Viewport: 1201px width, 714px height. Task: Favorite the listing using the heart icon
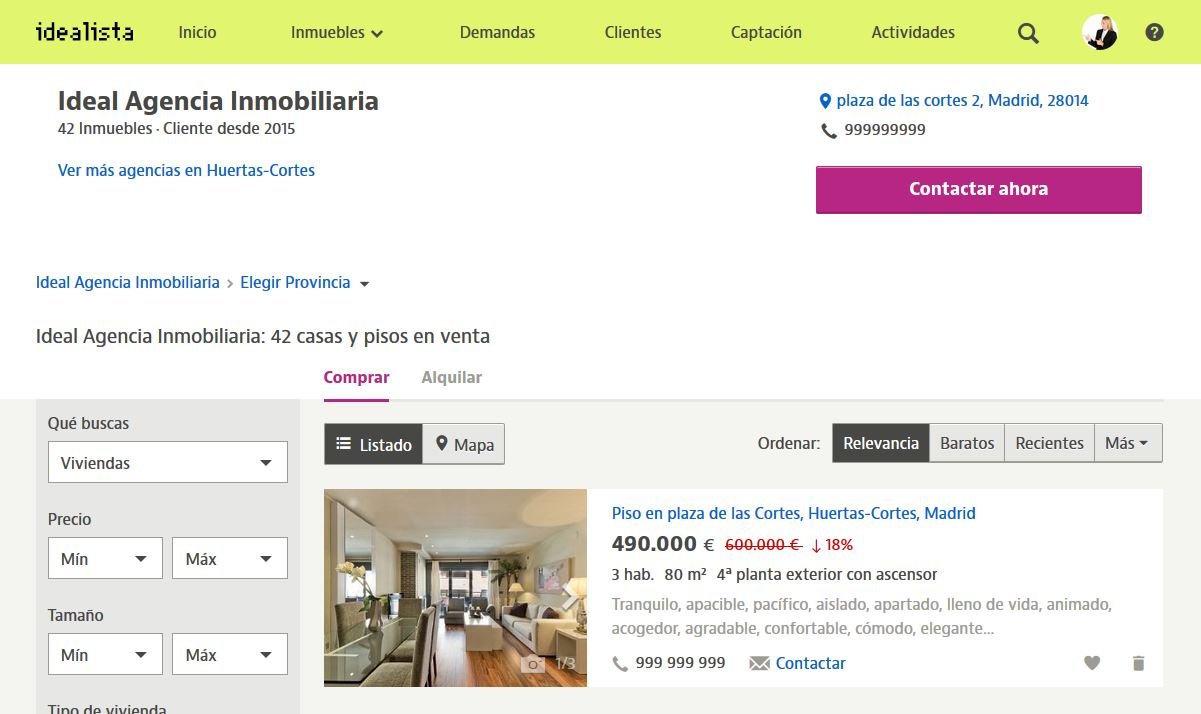[x=1092, y=663]
